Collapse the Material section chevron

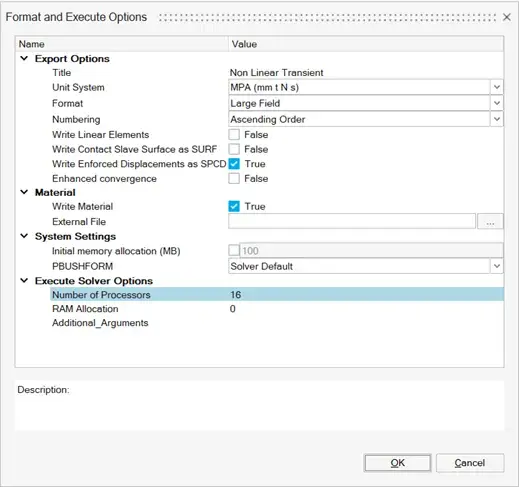click(24, 192)
